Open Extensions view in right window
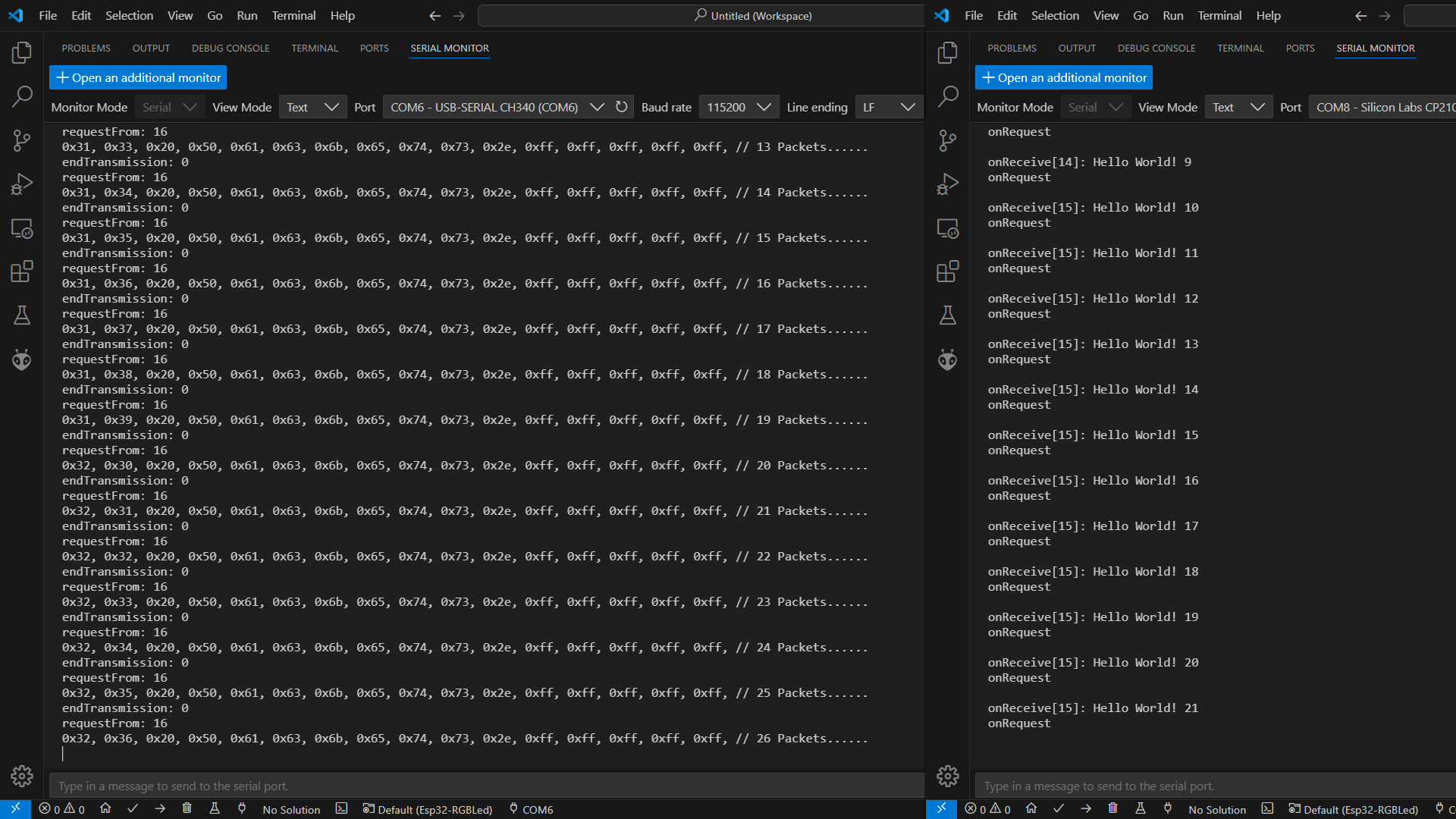The width and height of the screenshot is (1456, 819). coord(948,271)
